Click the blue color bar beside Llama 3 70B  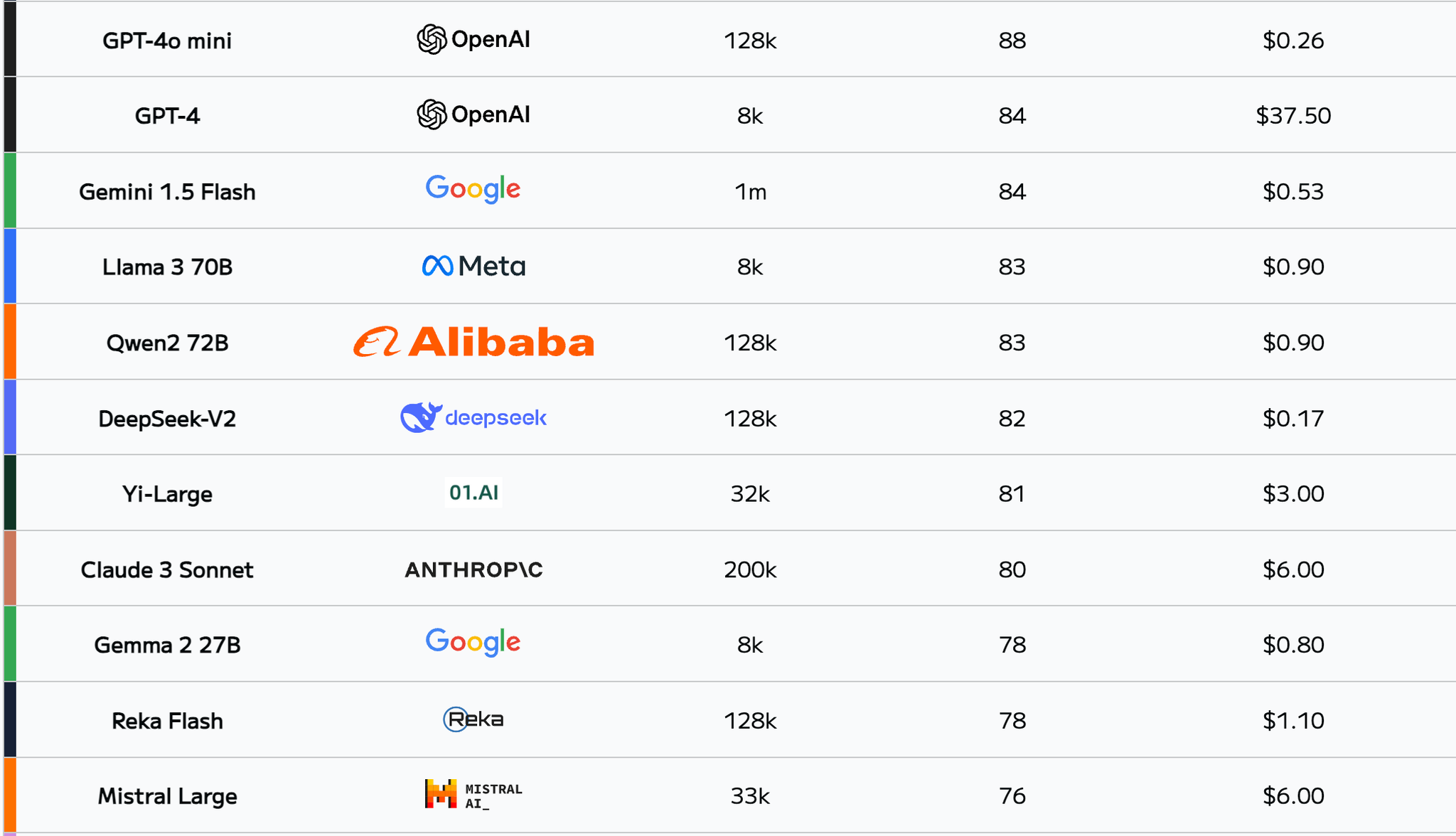tap(10, 267)
